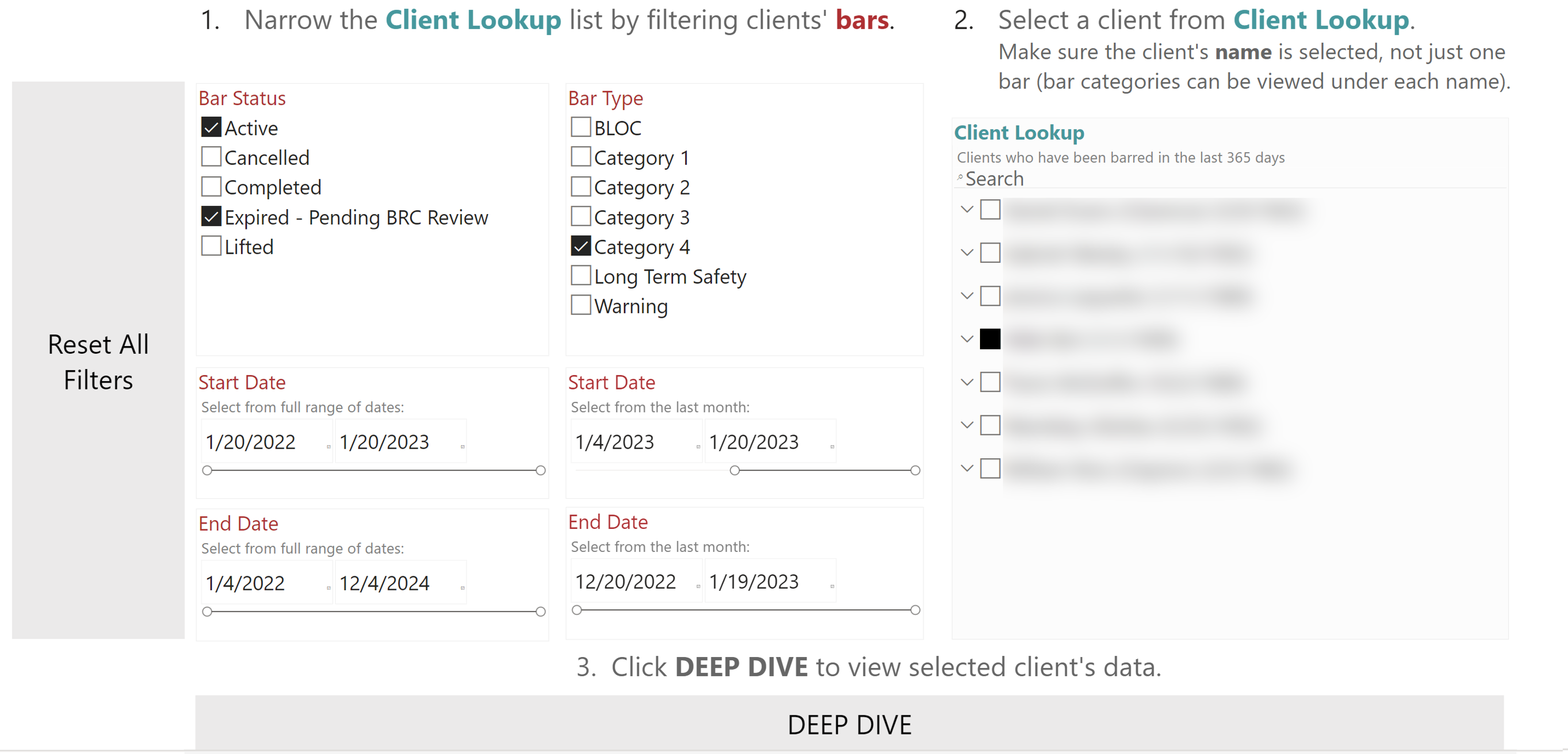The width and height of the screenshot is (1568, 754).
Task: Click the last-month Start Date slider's left handle
Action: (x=735, y=470)
